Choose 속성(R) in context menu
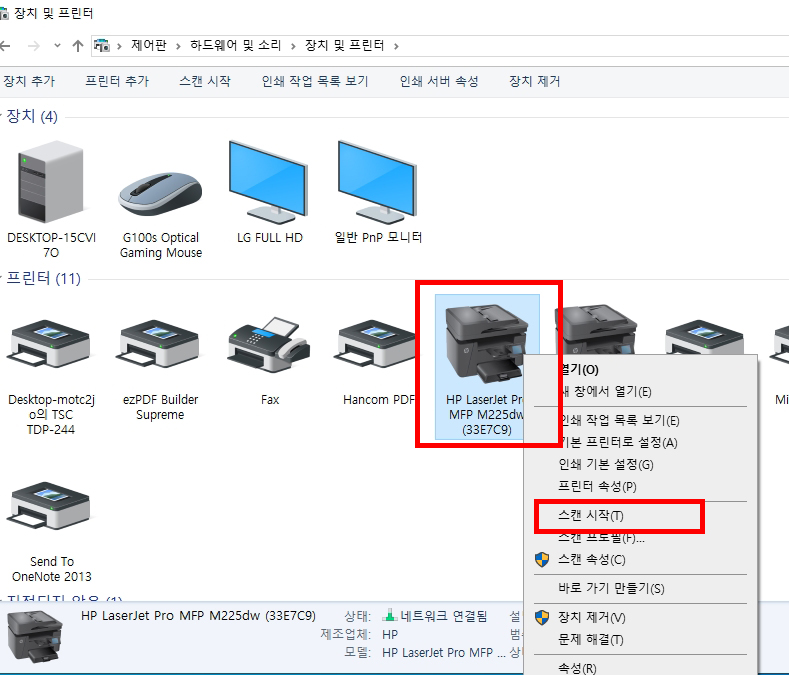 tap(641, 668)
